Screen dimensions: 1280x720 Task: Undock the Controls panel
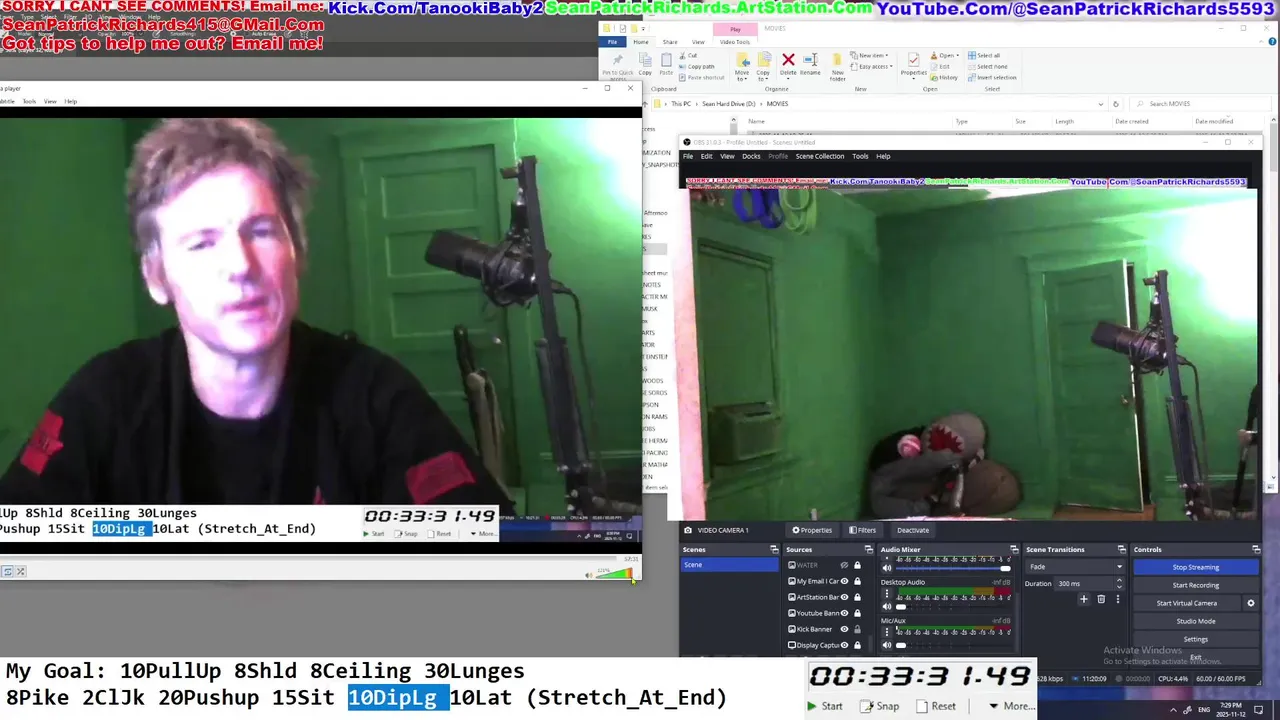point(1256,549)
